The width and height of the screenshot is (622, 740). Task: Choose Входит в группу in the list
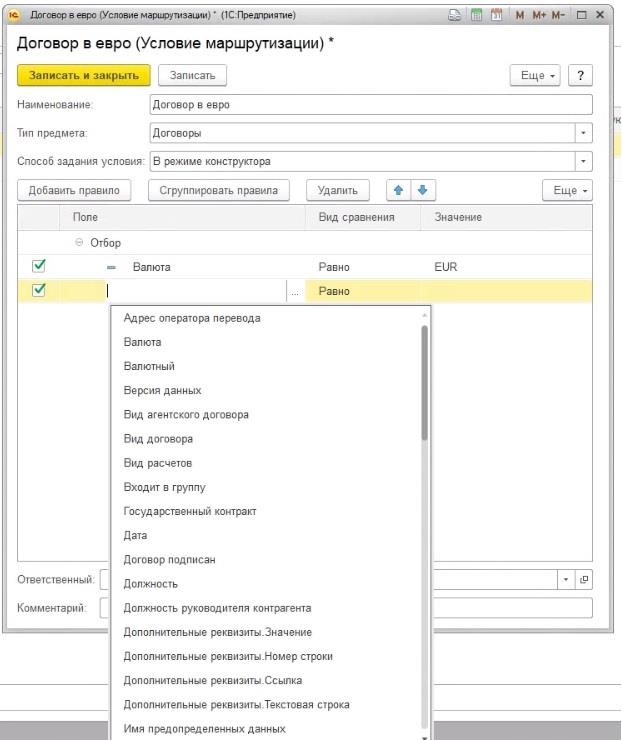point(164,487)
